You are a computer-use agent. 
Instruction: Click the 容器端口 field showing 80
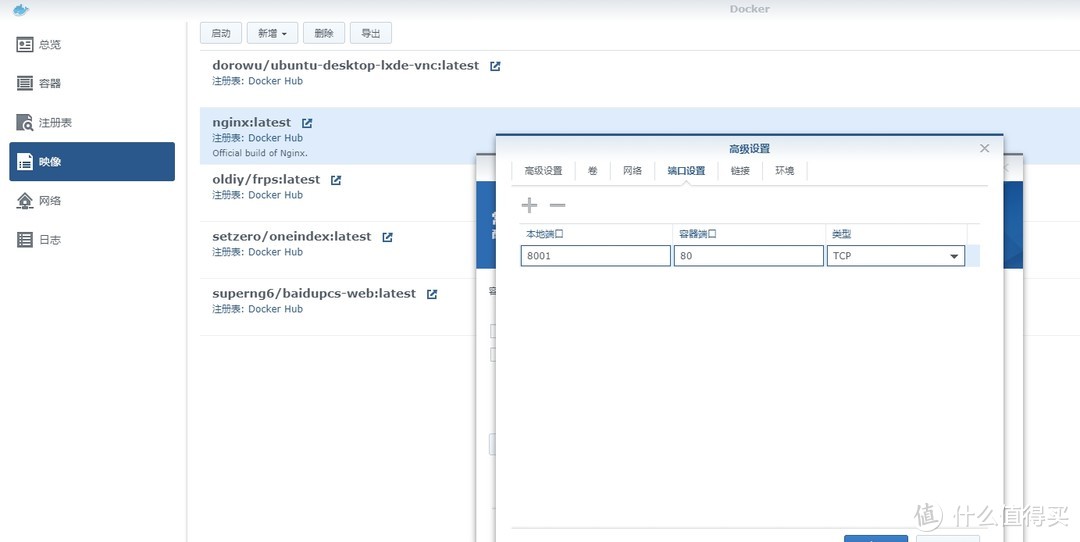(749, 256)
